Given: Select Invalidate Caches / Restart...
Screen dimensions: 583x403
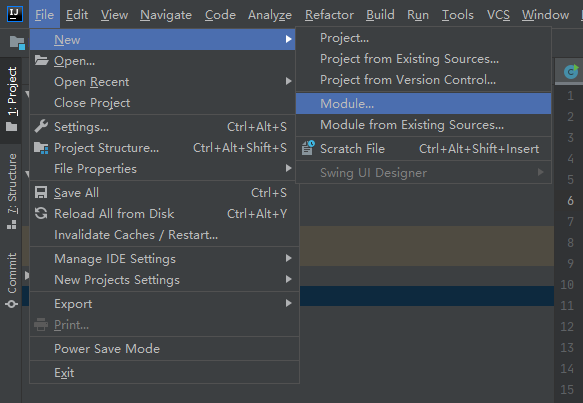Looking at the screenshot, I should 164,235.
